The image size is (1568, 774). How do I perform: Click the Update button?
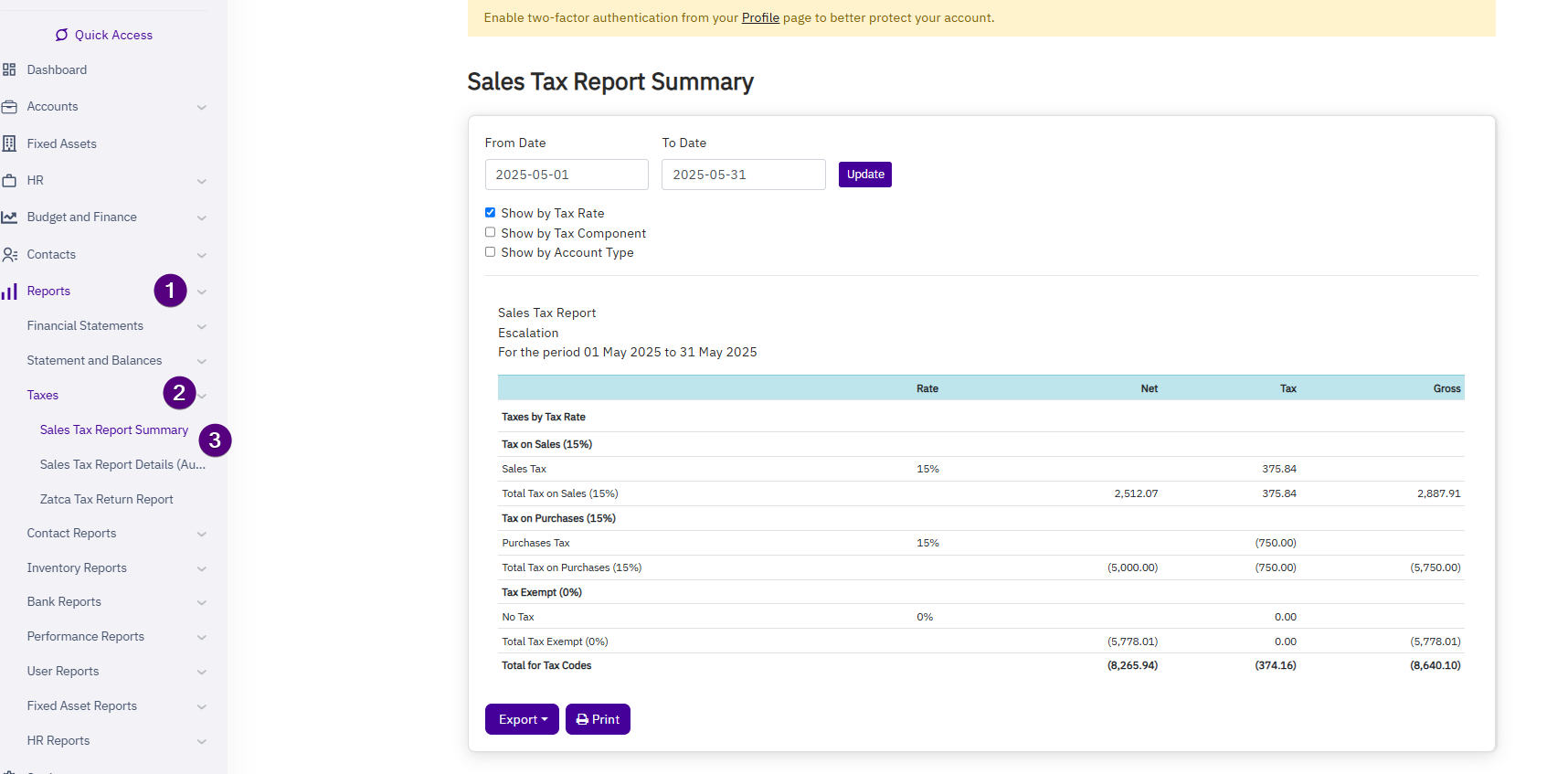(x=864, y=175)
